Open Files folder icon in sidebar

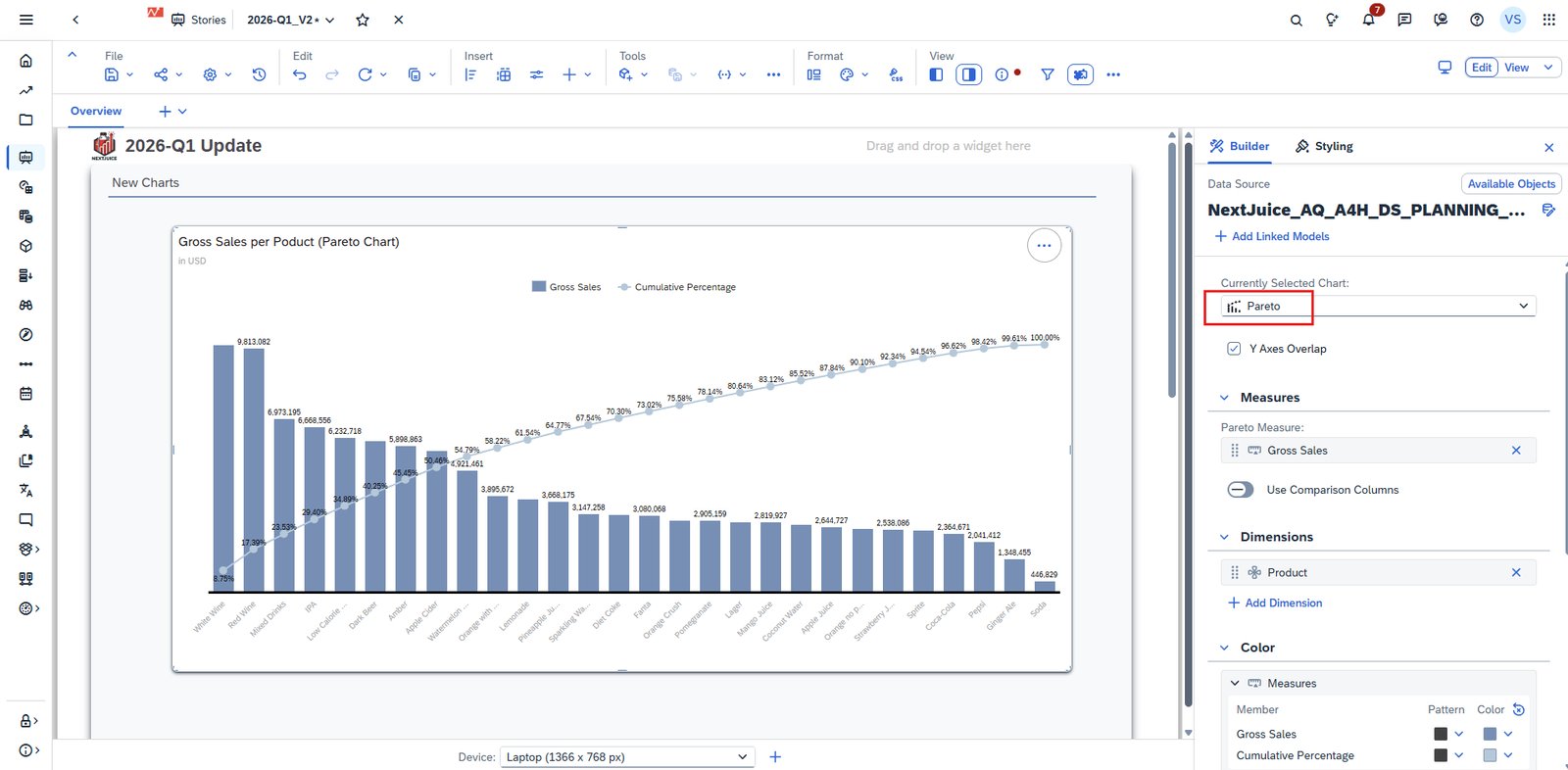pyautogui.click(x=26, y=120)
